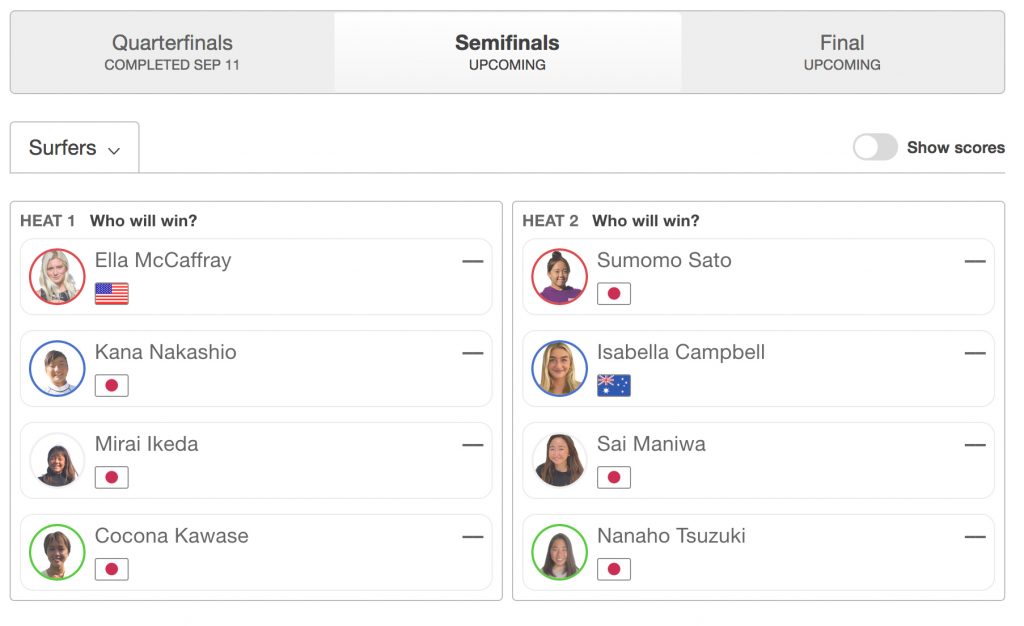1024x626 pixels.
Task: Switch to the Quarterfinals tab
Action: (x=172, y=52)
